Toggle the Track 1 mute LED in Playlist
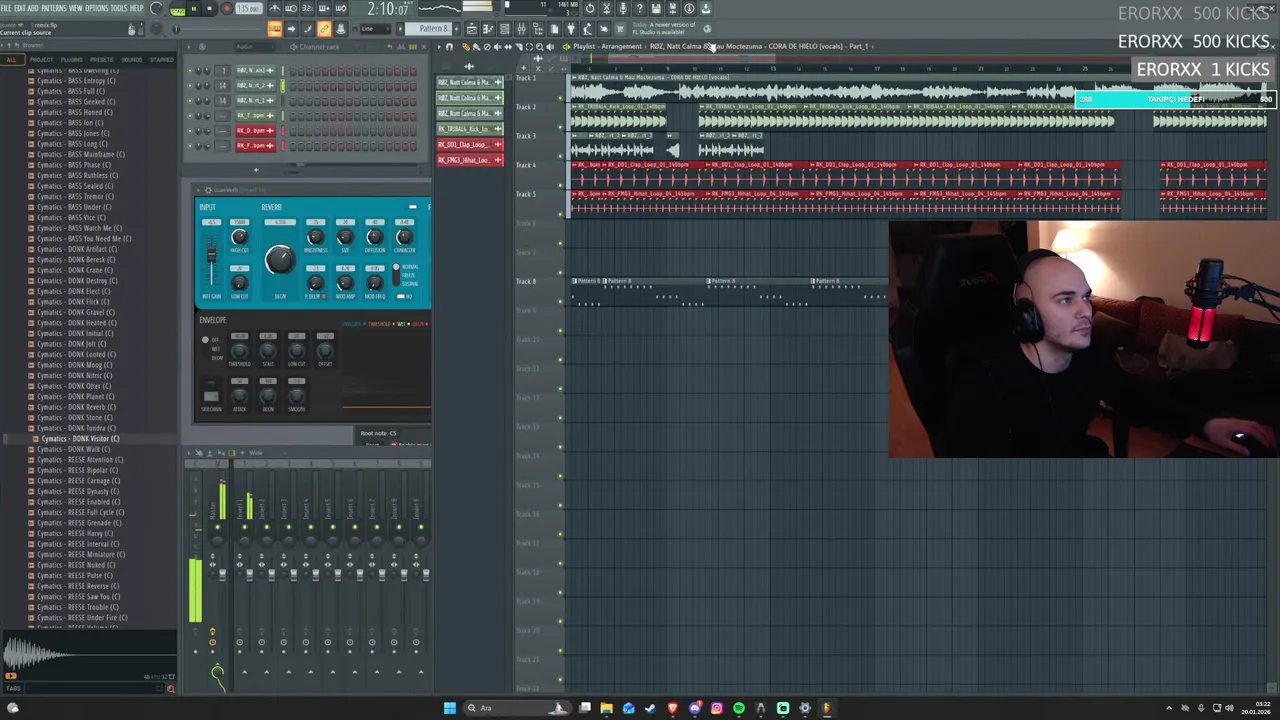 click(561, 98)
